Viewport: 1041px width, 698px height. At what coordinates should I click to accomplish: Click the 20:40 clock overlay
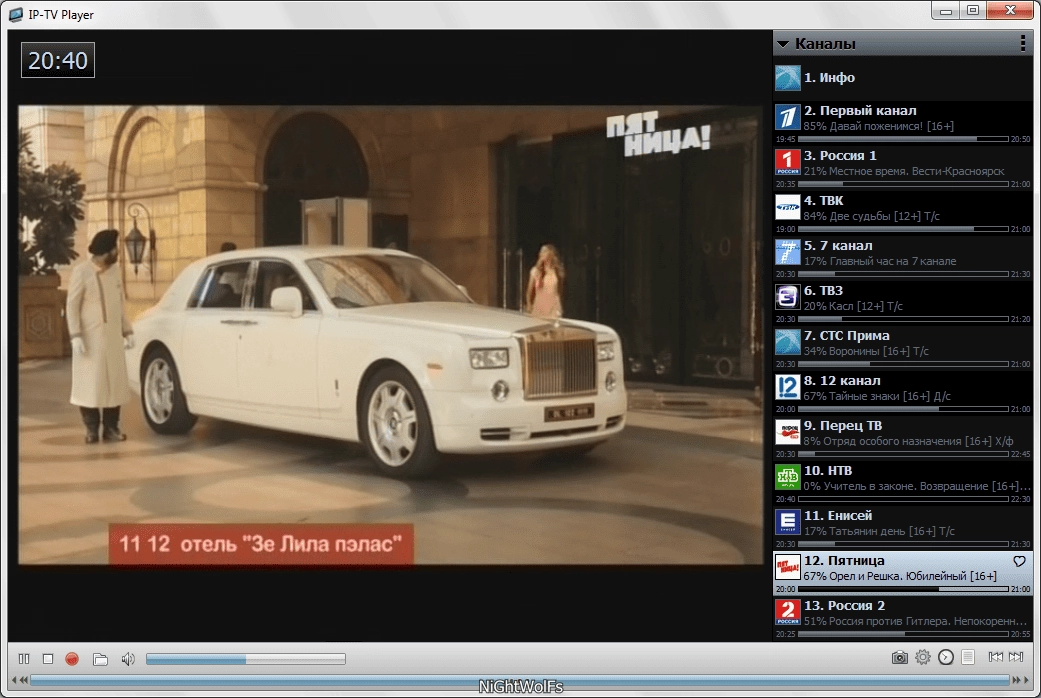[x=58, y=60]
